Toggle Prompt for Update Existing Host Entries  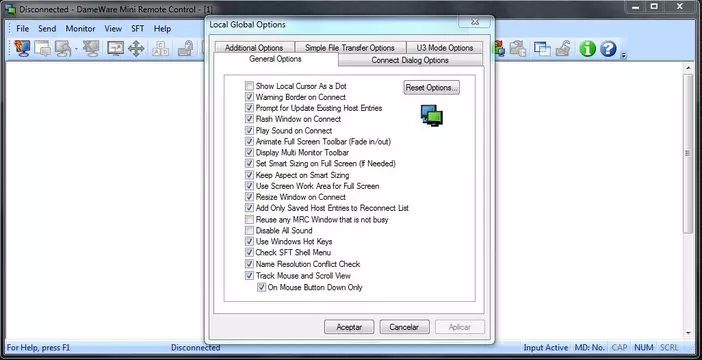249,108
